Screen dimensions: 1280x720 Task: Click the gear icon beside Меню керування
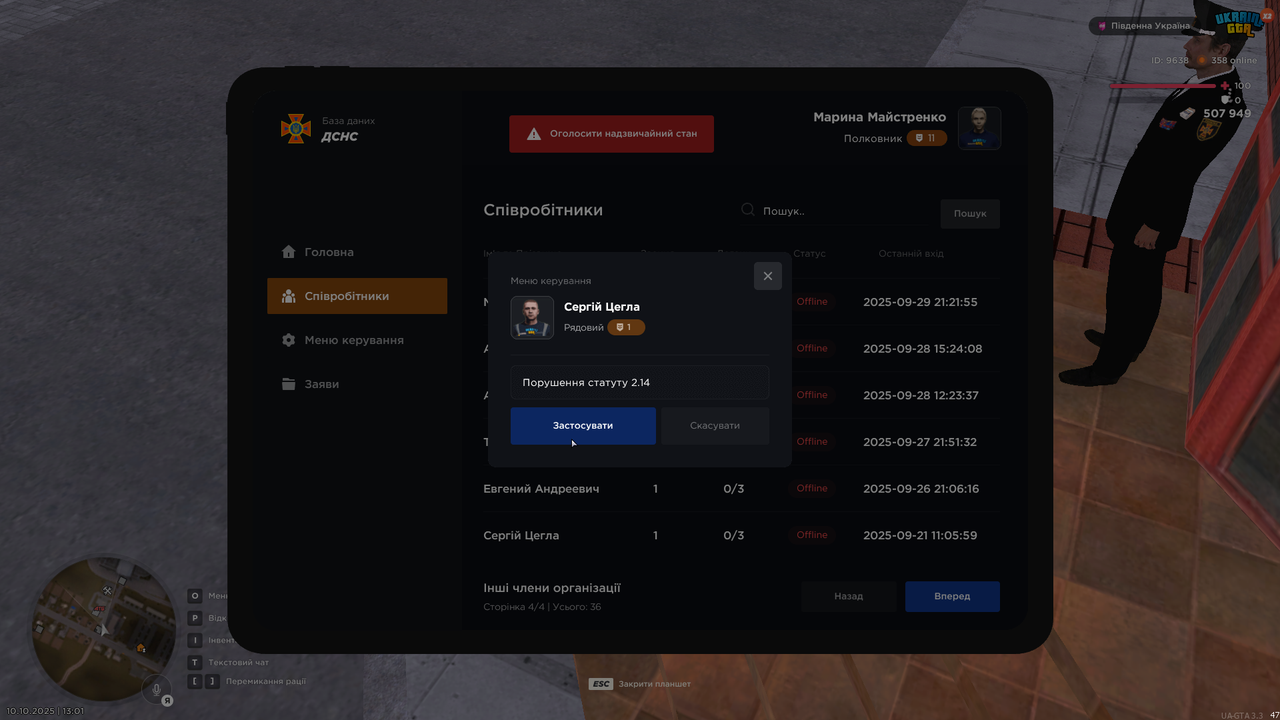point(288,340)
